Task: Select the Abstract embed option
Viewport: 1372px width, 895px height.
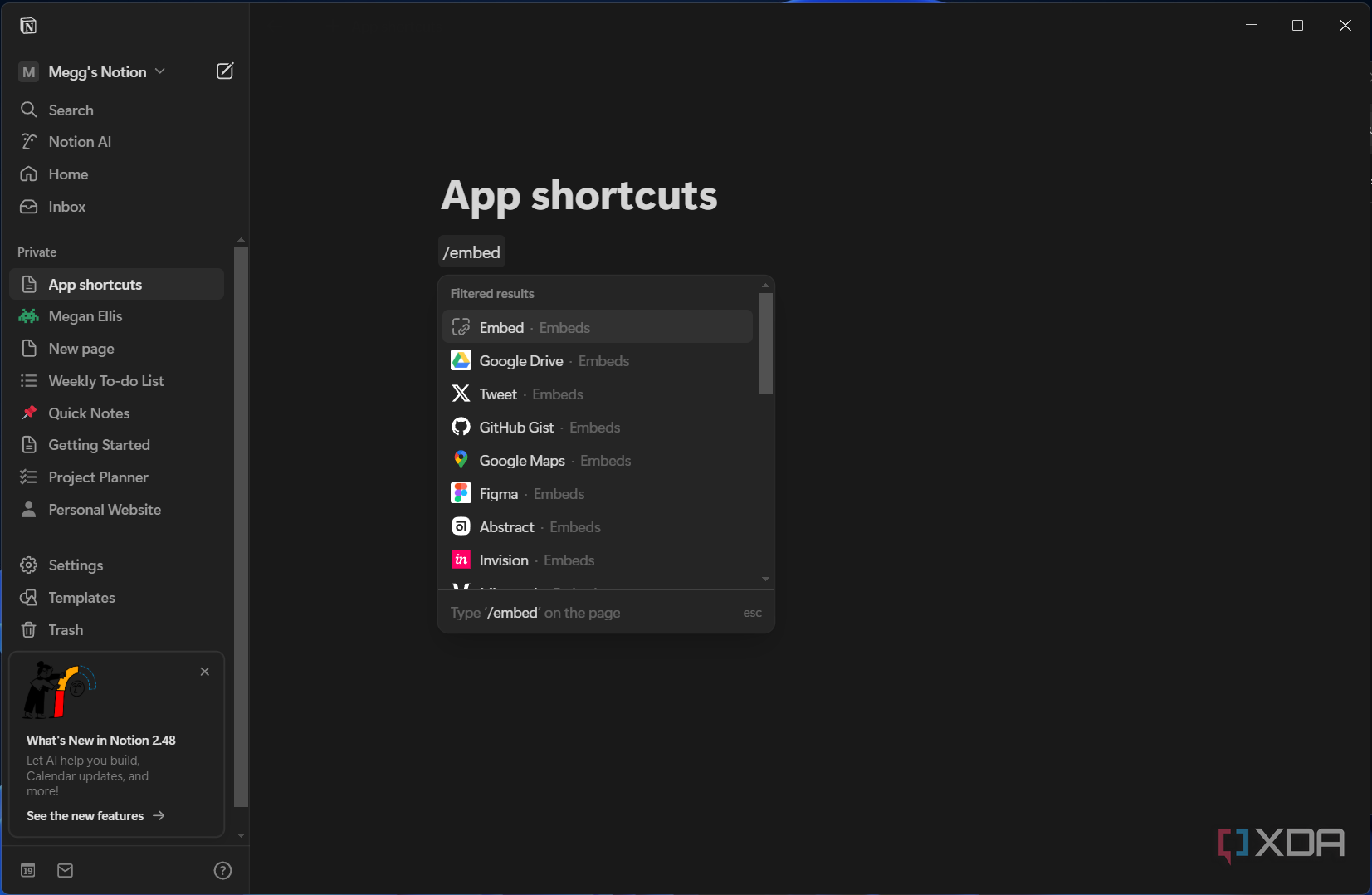Action: [x=598, y=526]
